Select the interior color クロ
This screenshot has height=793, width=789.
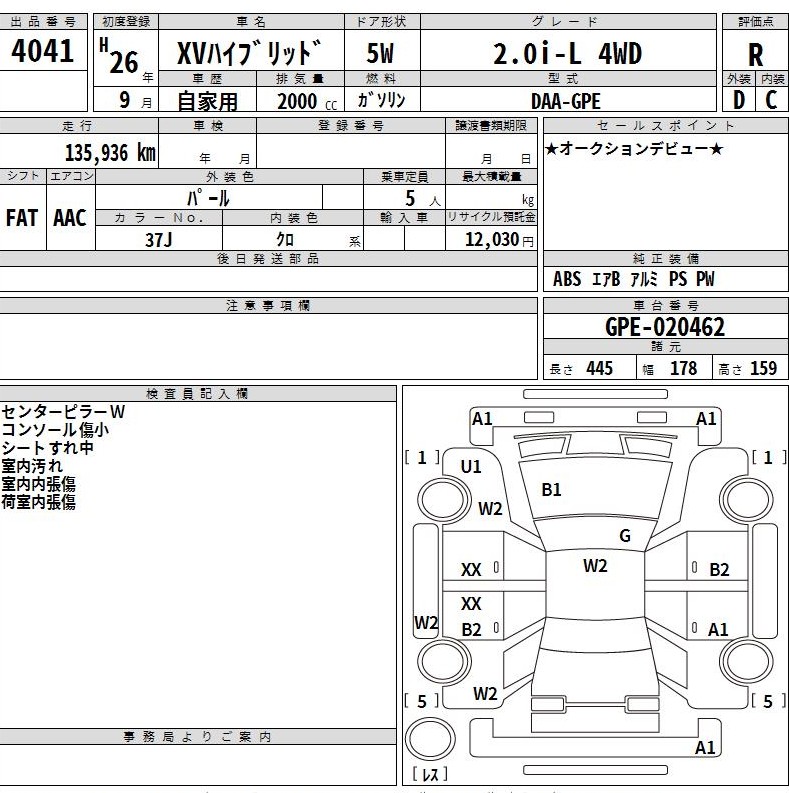pyautogui.click(x=285, y=239)
